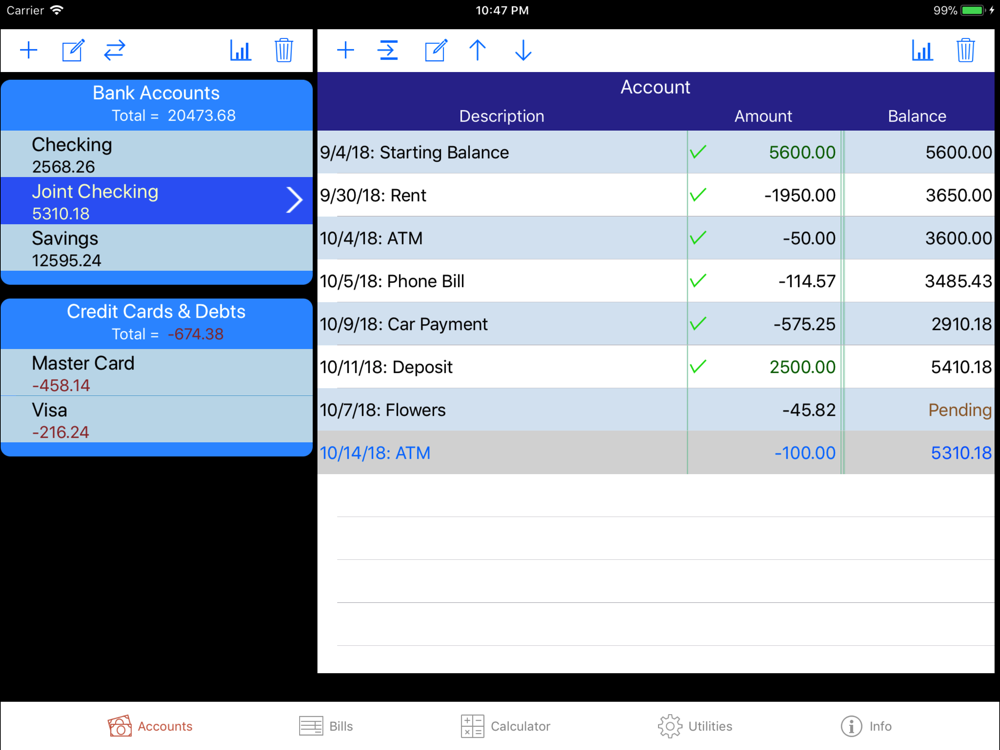Tap the transfer arrows icon

115,50
